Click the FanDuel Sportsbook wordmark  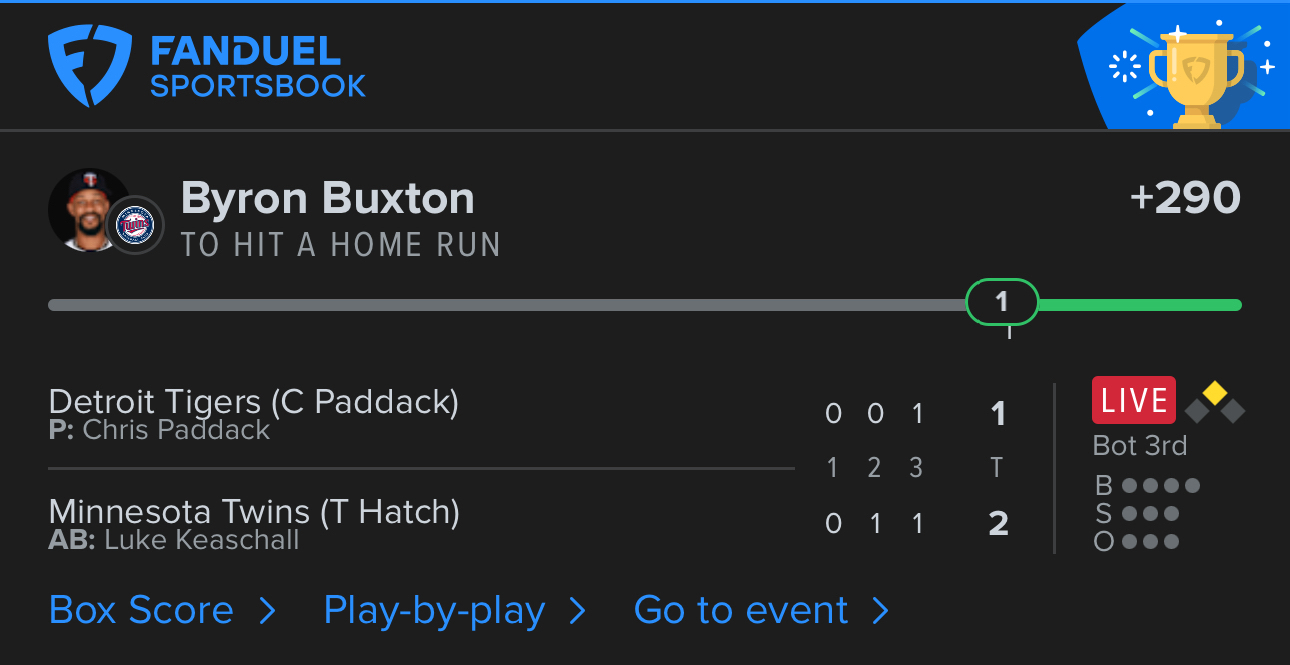(x=258, y=67)
